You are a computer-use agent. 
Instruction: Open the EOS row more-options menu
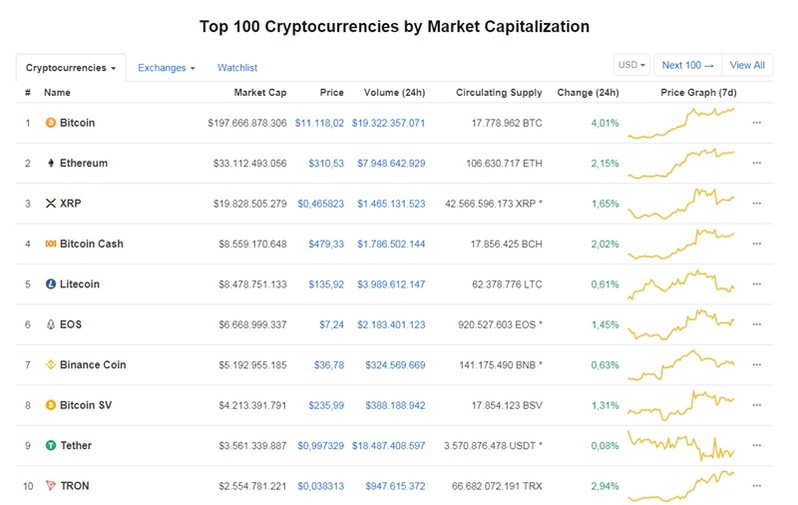(757, 324)
